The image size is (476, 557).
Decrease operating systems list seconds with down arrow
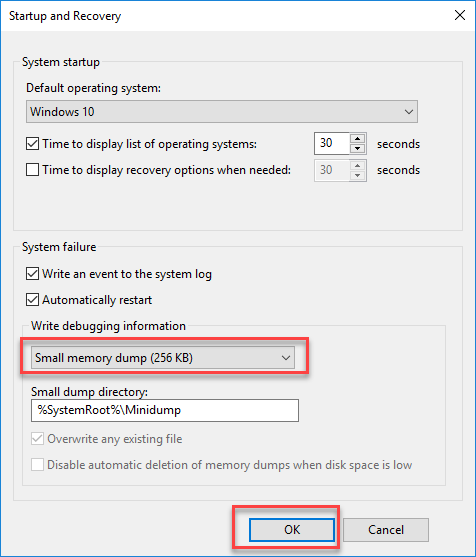pos(357,148)
